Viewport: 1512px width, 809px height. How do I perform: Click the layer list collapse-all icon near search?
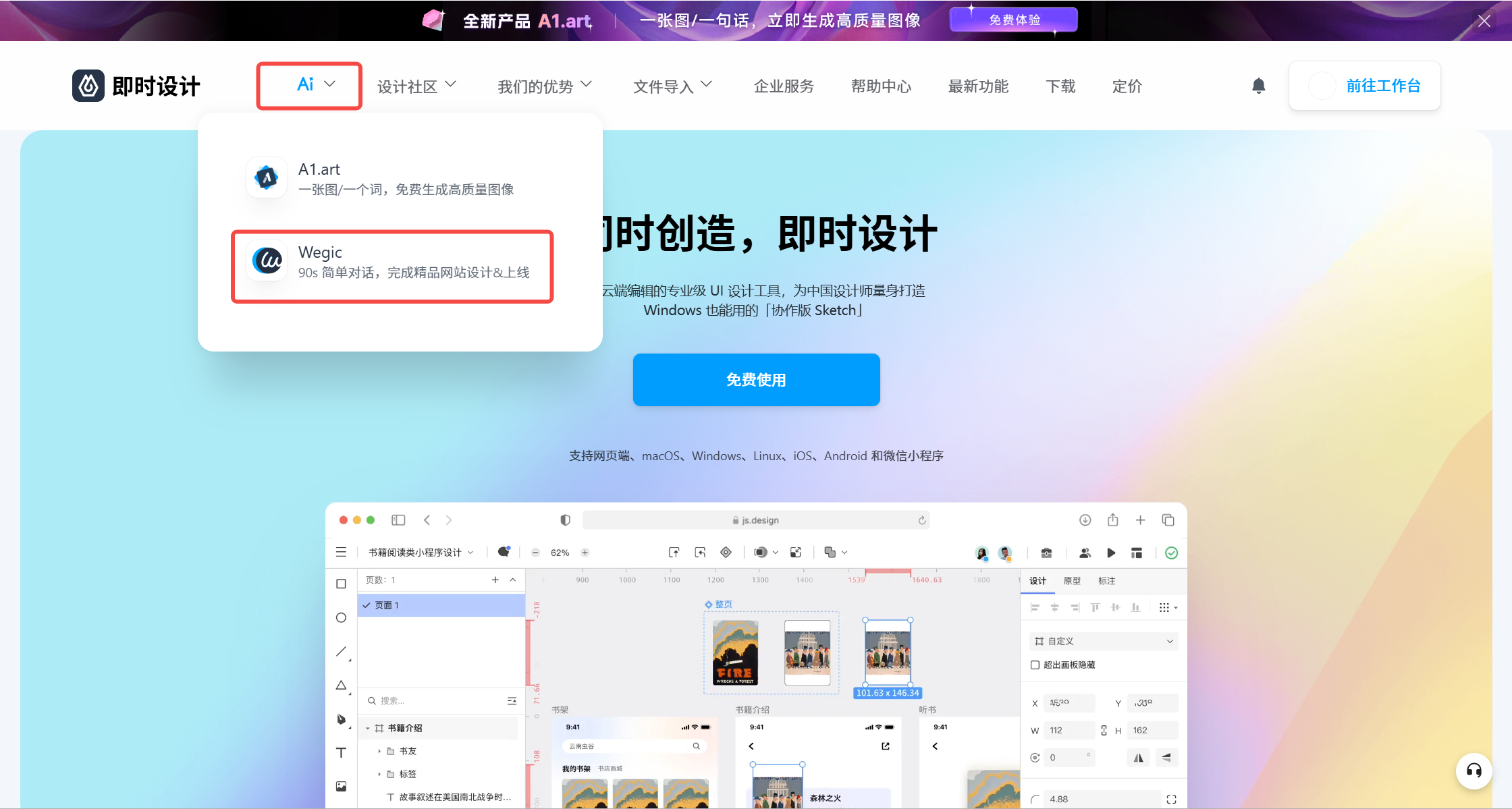[512, 700]
